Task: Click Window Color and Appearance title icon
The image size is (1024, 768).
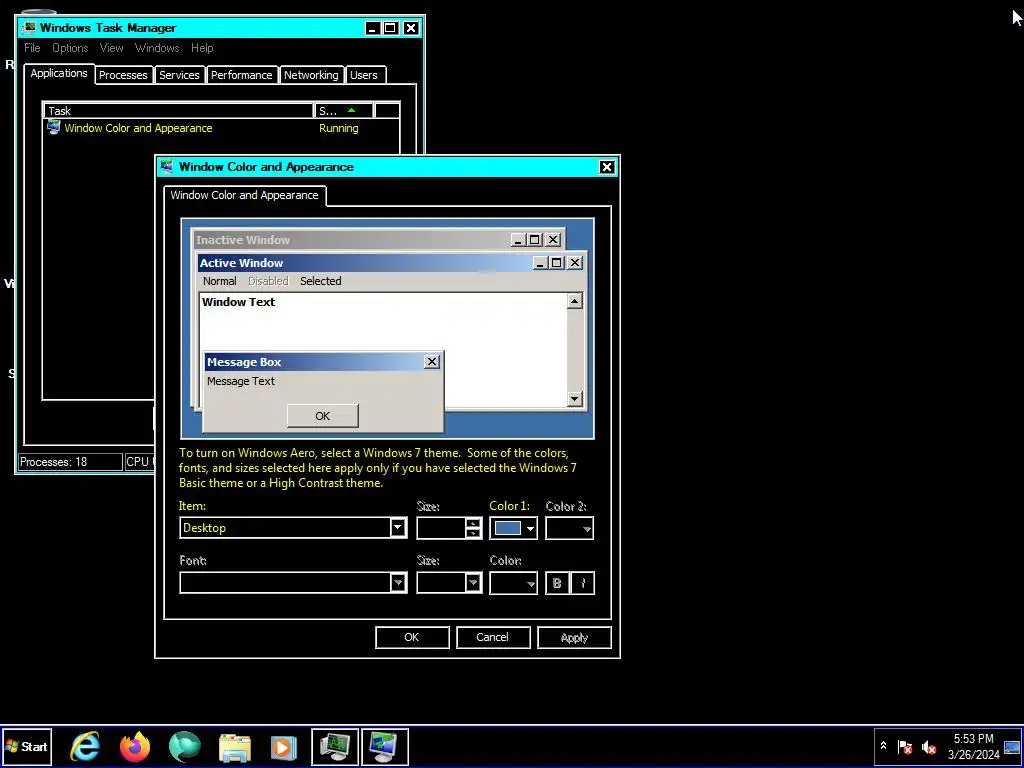Action: pos(167,167)
